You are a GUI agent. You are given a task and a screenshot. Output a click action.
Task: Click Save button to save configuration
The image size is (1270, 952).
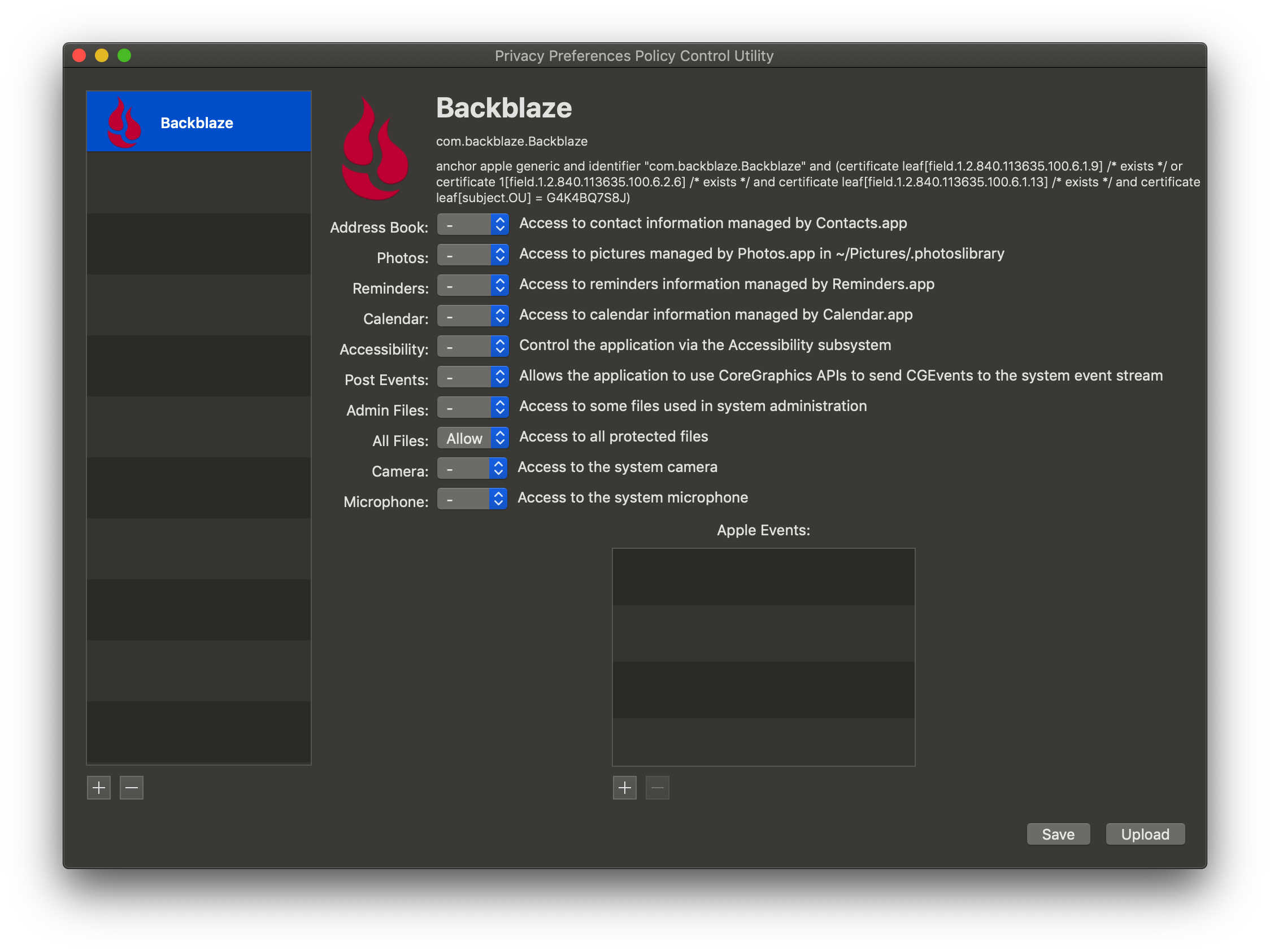click(1057, 834)
